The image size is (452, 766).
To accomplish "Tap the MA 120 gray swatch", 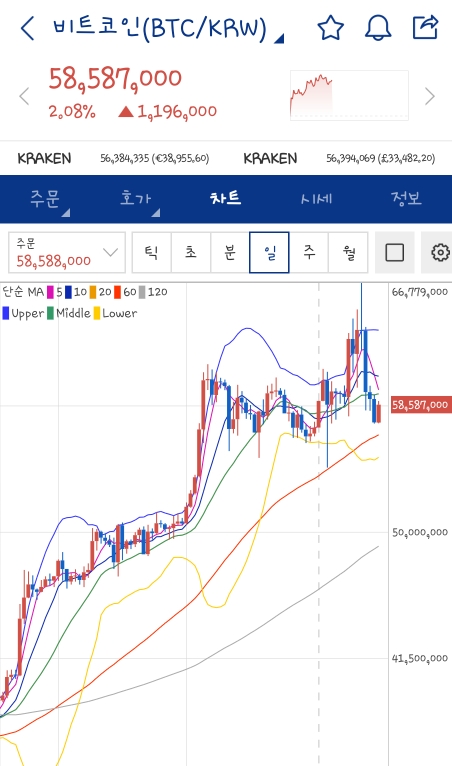I will click(142, 292).
